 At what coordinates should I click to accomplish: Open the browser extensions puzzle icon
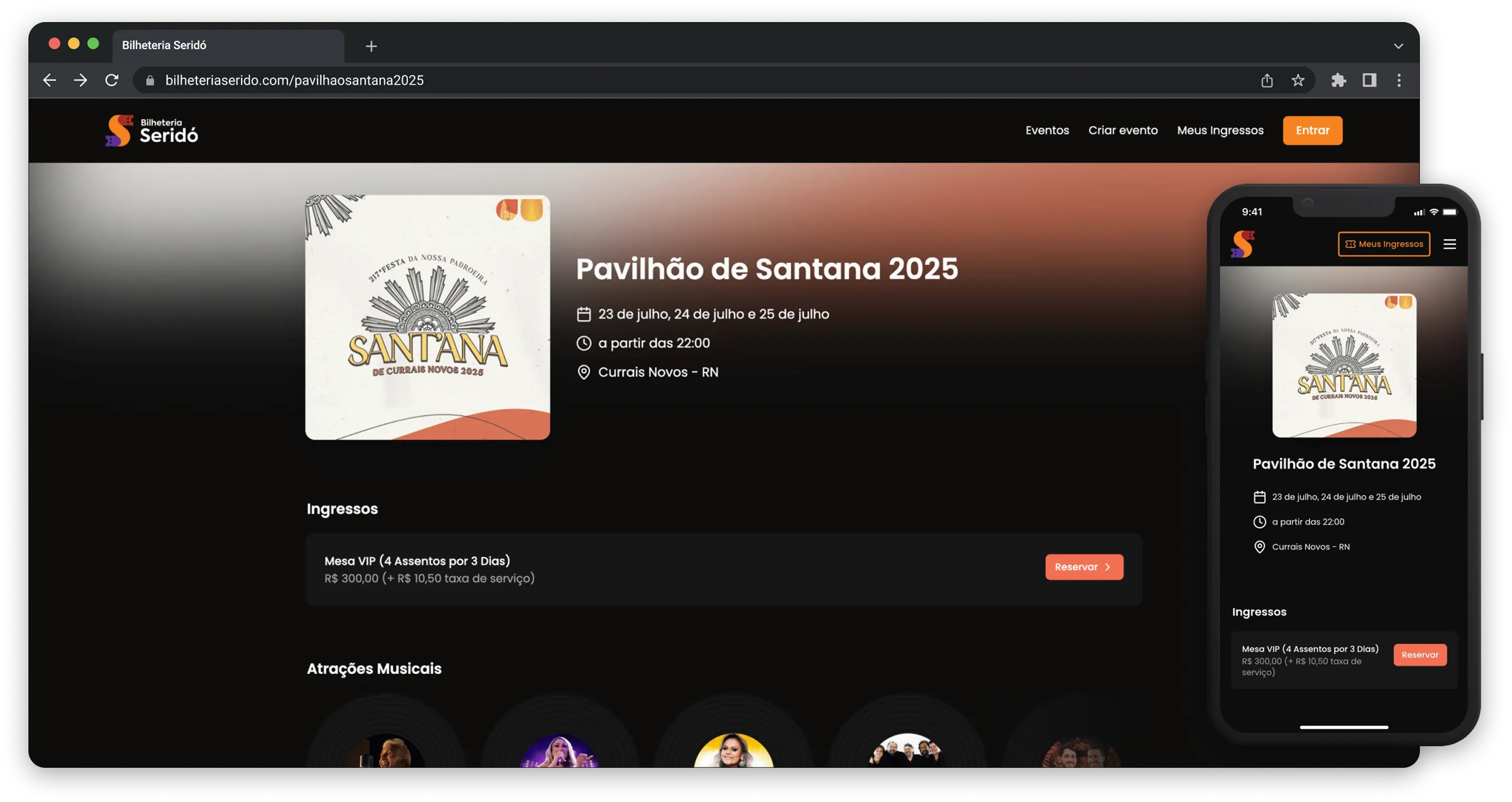pos(1338,81)
